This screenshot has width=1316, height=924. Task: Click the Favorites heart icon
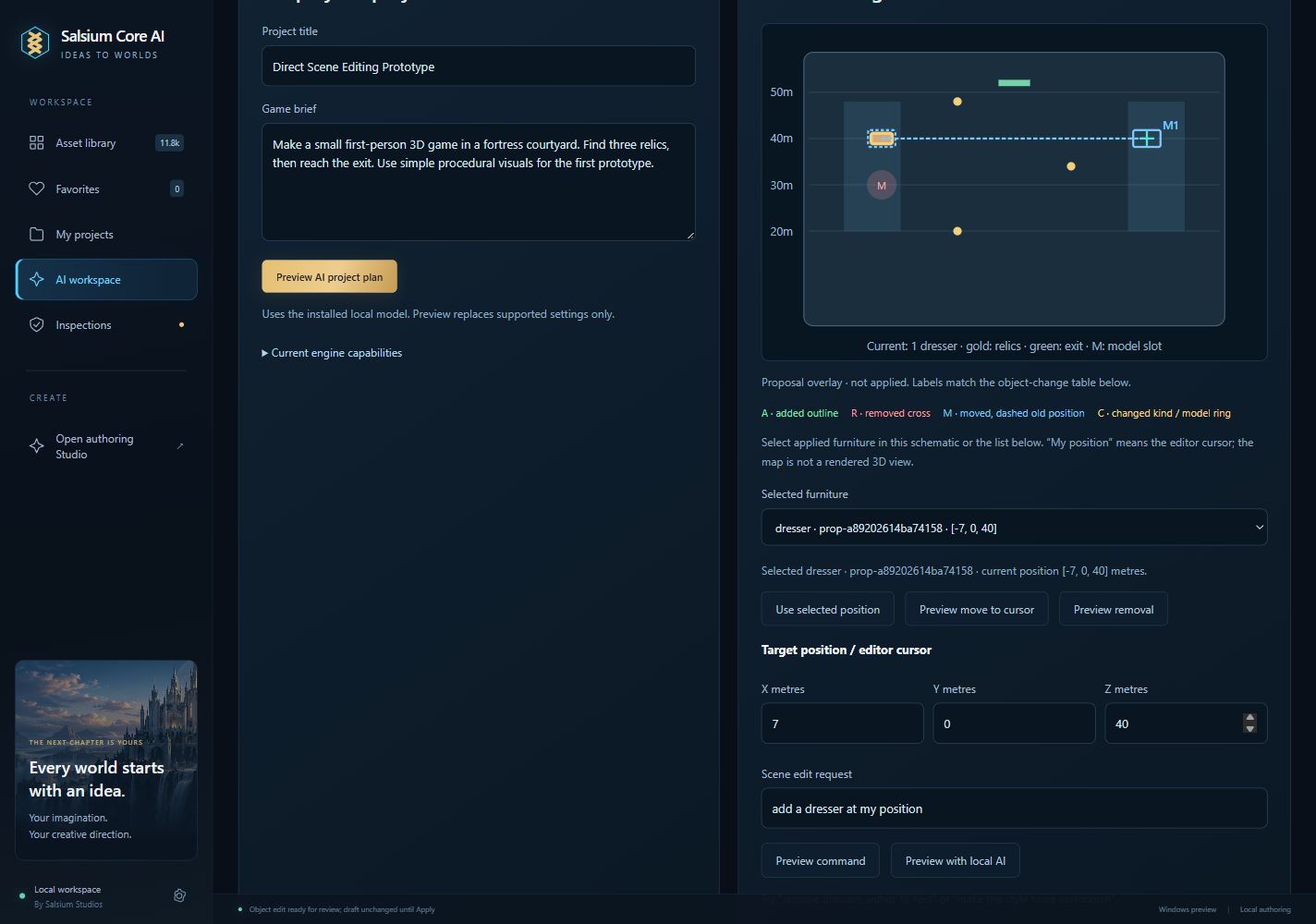coord(37,188)
